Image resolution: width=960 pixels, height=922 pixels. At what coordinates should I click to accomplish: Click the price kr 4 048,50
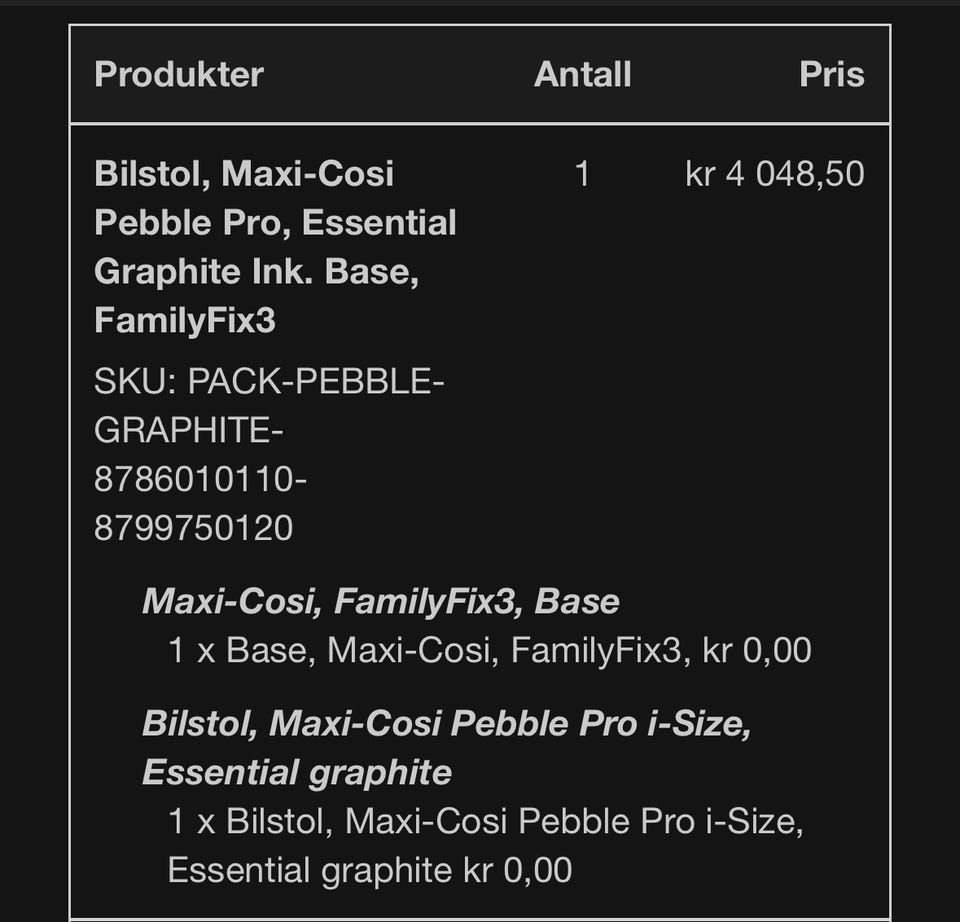[774, 173]
